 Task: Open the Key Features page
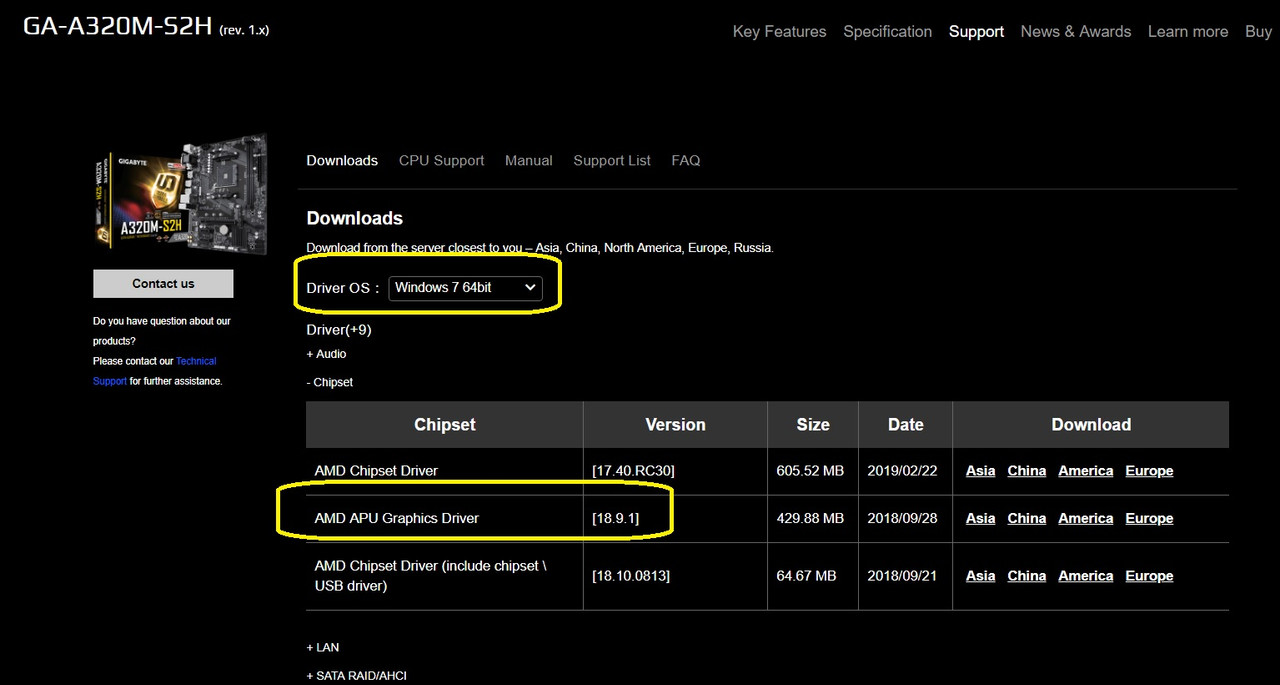(779, 31)
